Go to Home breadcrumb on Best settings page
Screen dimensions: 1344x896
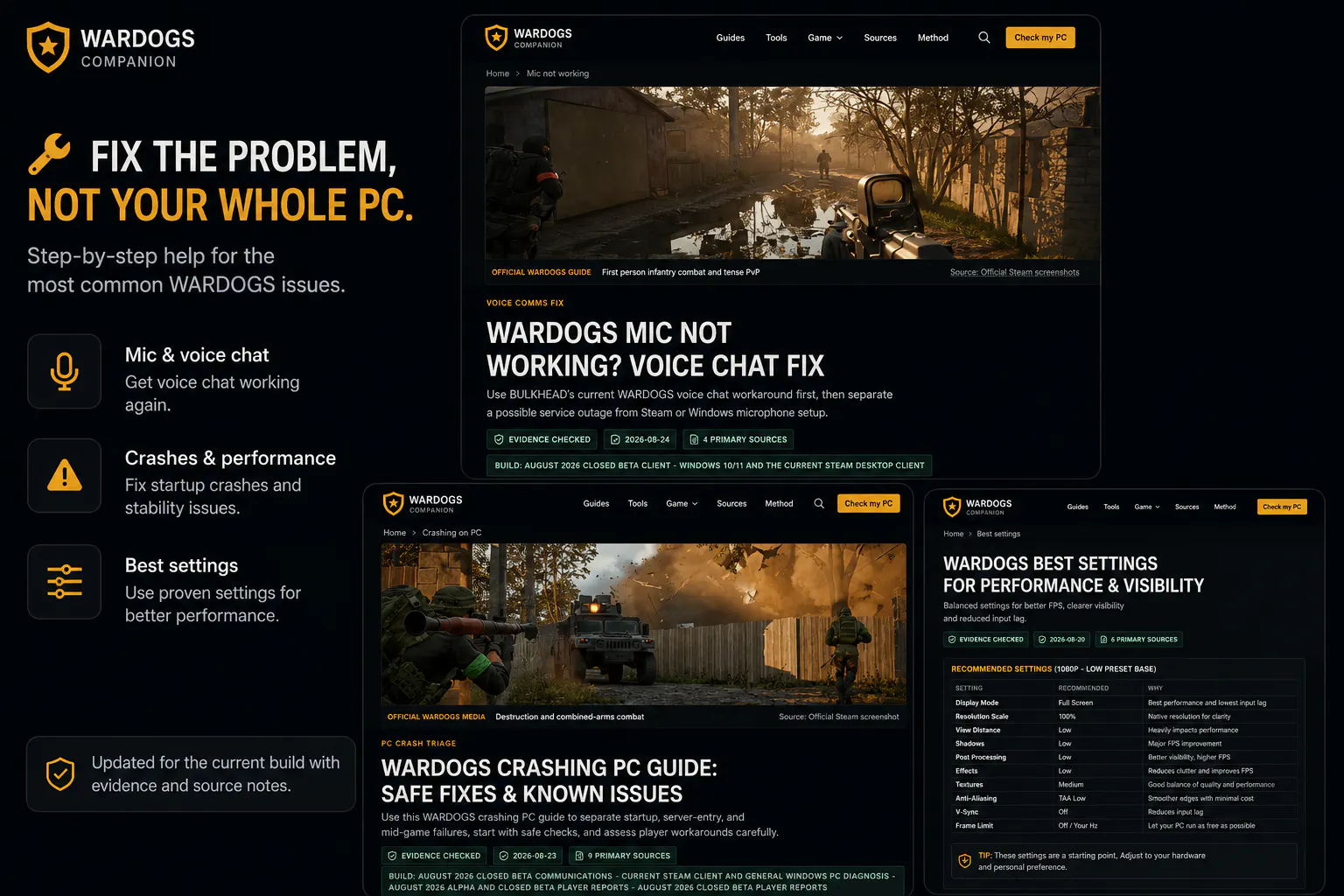(x=954, y=534)
